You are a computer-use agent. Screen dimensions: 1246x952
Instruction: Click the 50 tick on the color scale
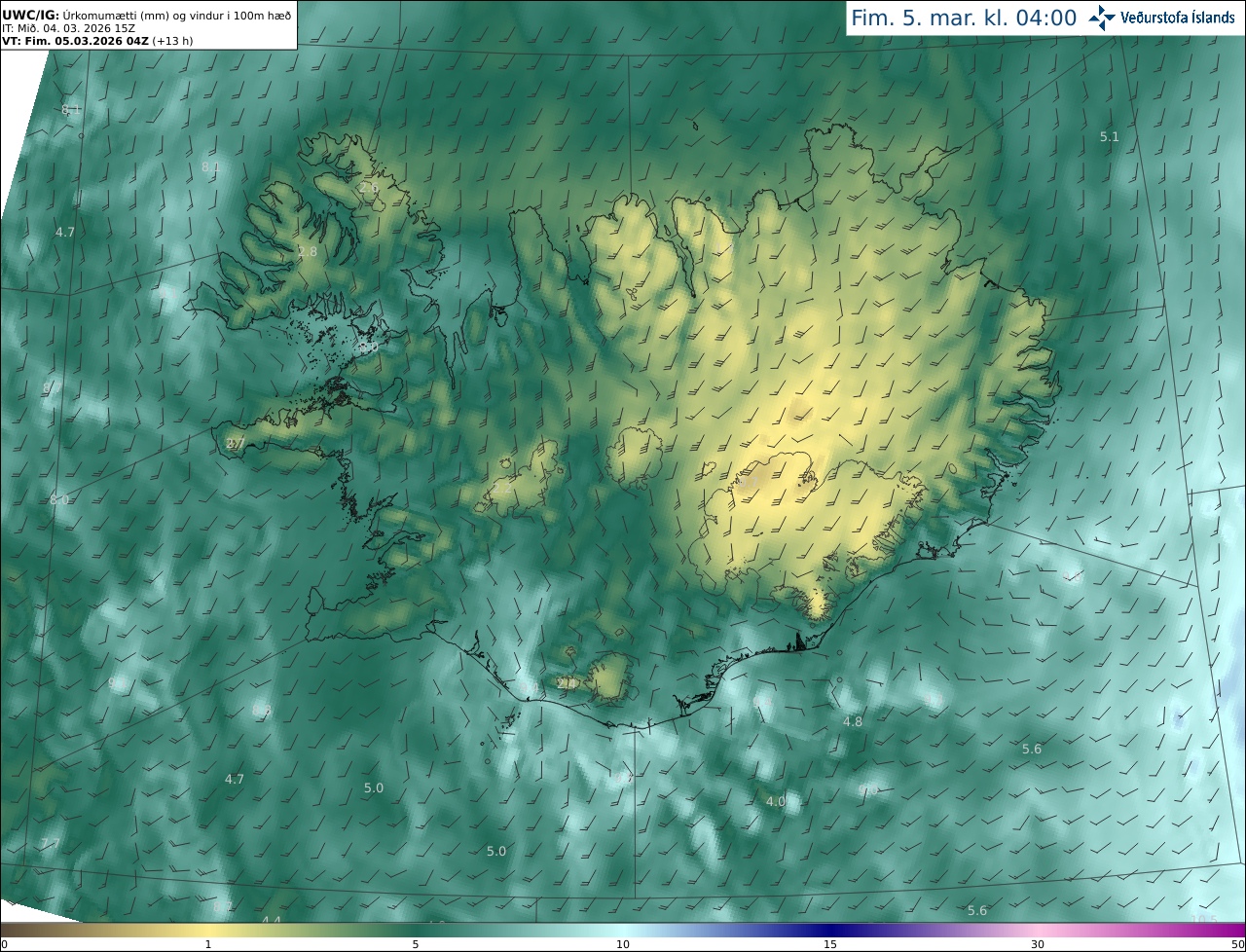pyautogui.click(x=1238, y=944)
